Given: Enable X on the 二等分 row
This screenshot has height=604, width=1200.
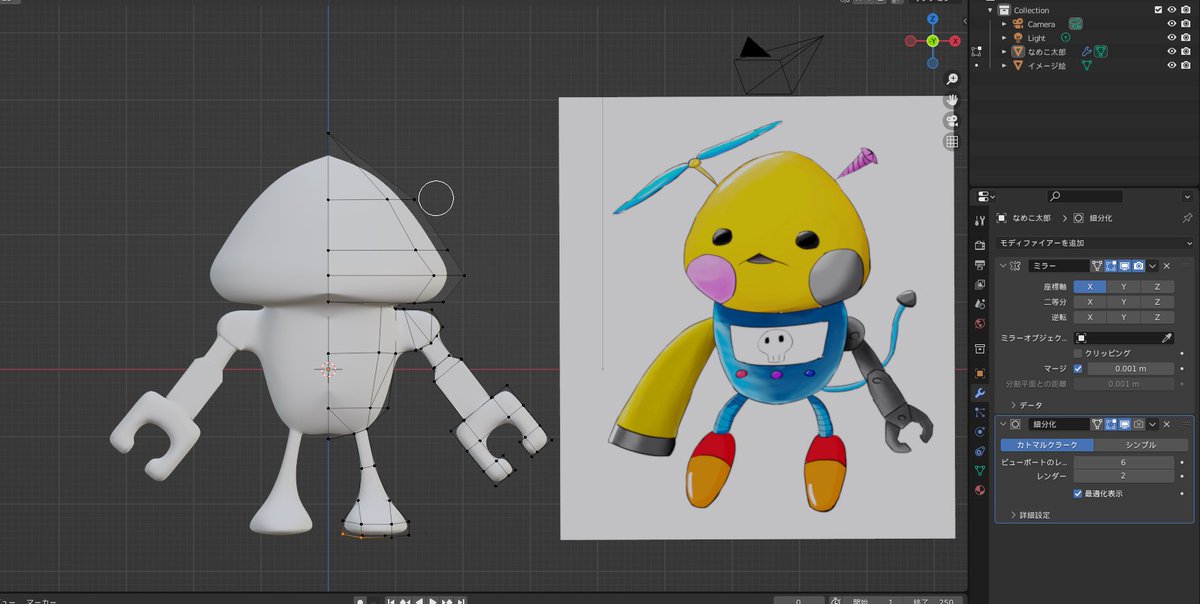Looking at the screenshot, I should pos(1090,302).
